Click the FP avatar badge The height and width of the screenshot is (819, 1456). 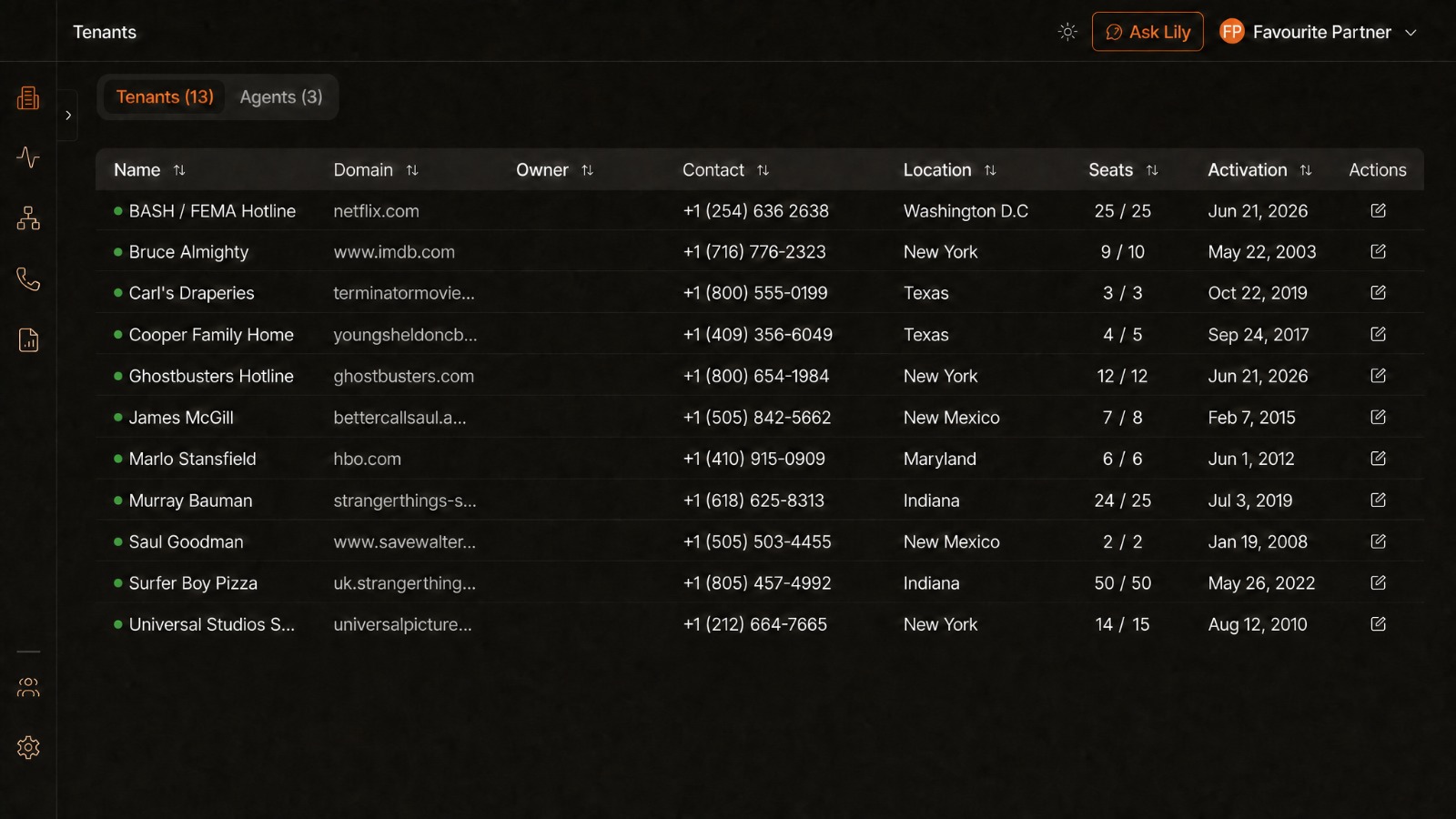[x=1231, y=32]
